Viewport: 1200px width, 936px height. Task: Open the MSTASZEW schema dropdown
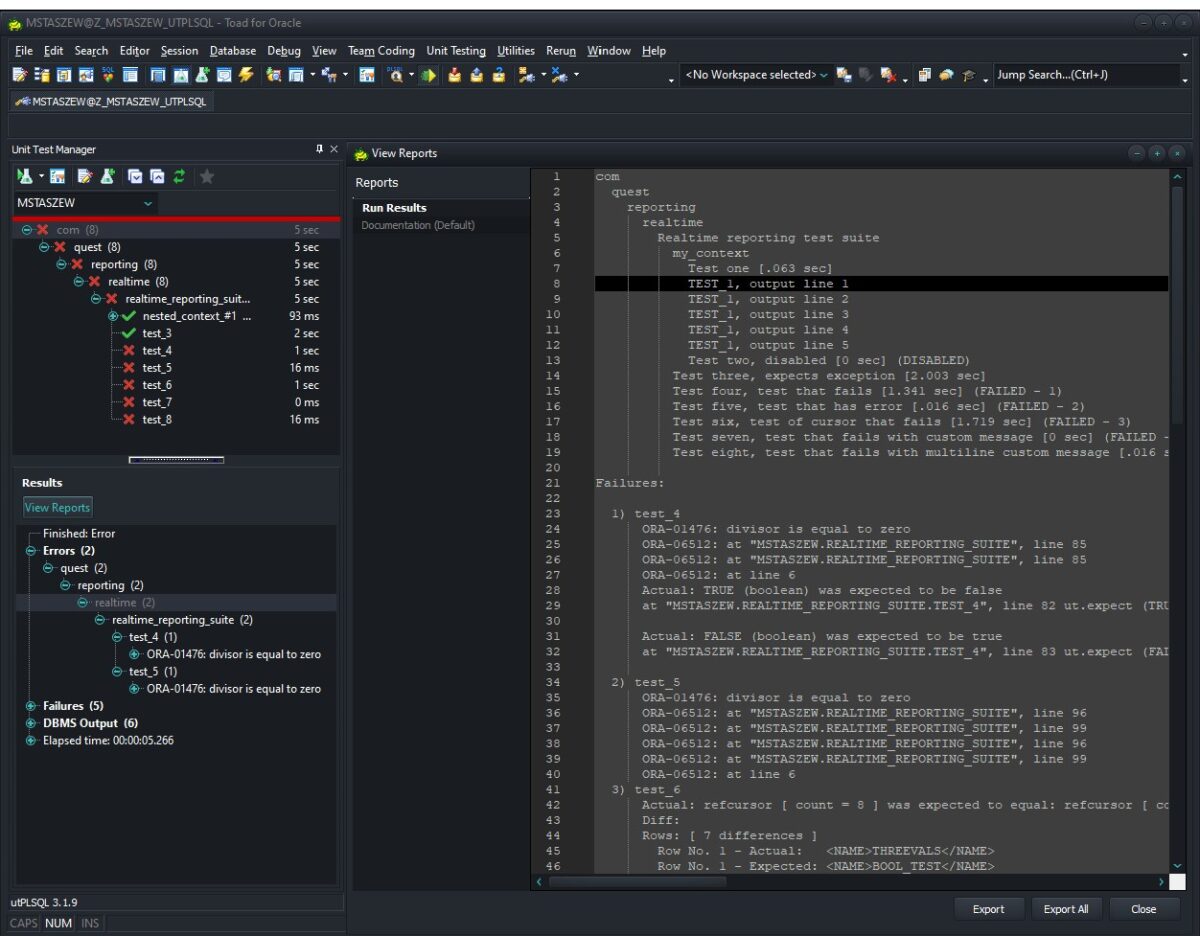[86, 203]
